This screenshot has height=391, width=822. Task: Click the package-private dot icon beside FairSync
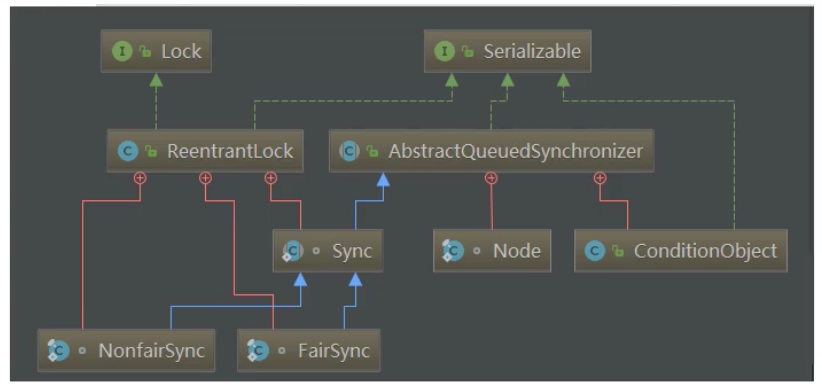pos(282,351)
